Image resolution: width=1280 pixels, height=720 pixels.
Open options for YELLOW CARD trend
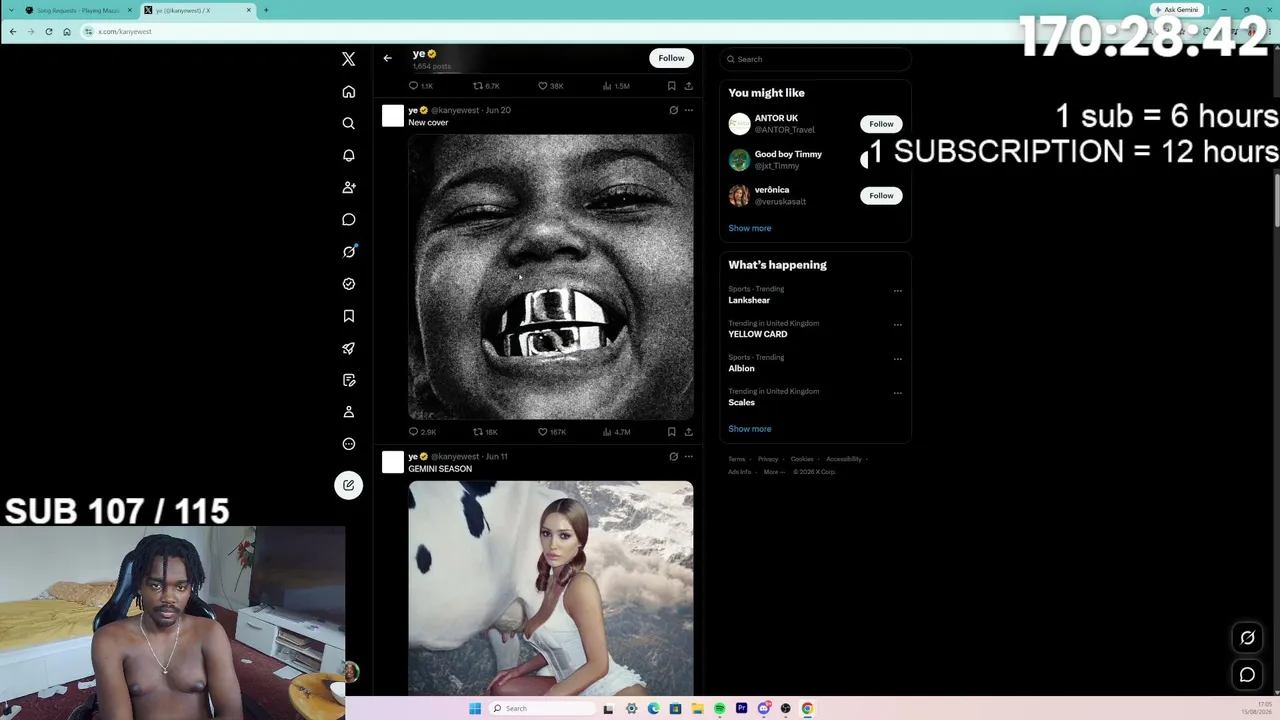point(897,325)
